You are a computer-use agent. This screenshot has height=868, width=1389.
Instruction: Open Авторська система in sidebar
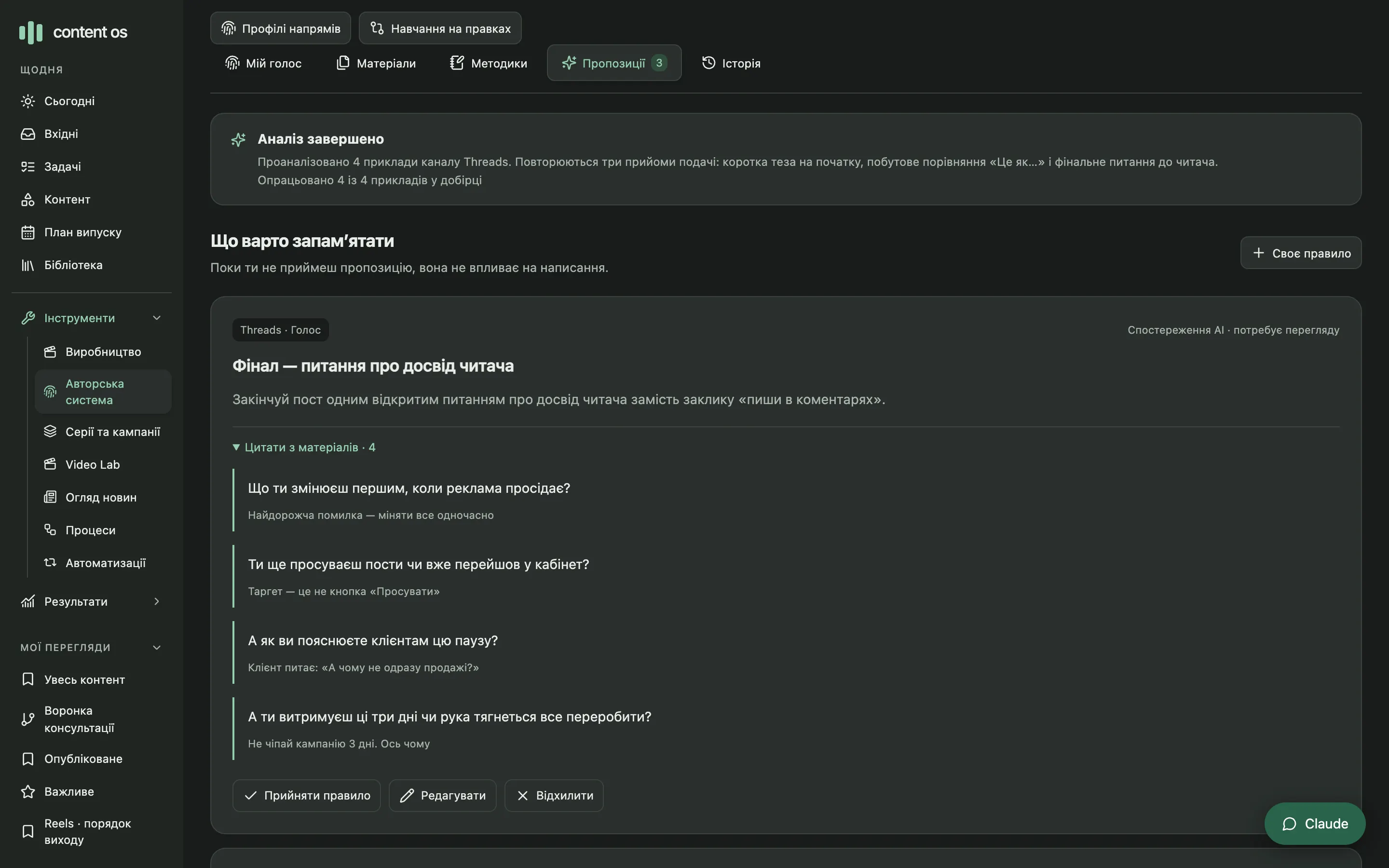(103, 392)
